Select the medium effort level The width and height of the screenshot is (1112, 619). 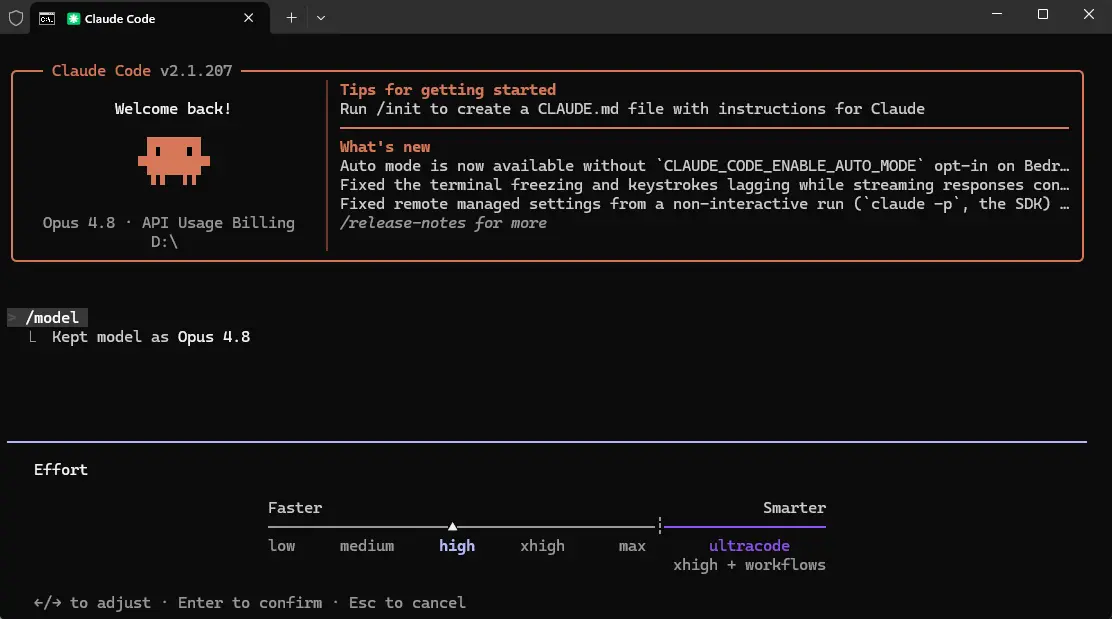coord(367,546)
